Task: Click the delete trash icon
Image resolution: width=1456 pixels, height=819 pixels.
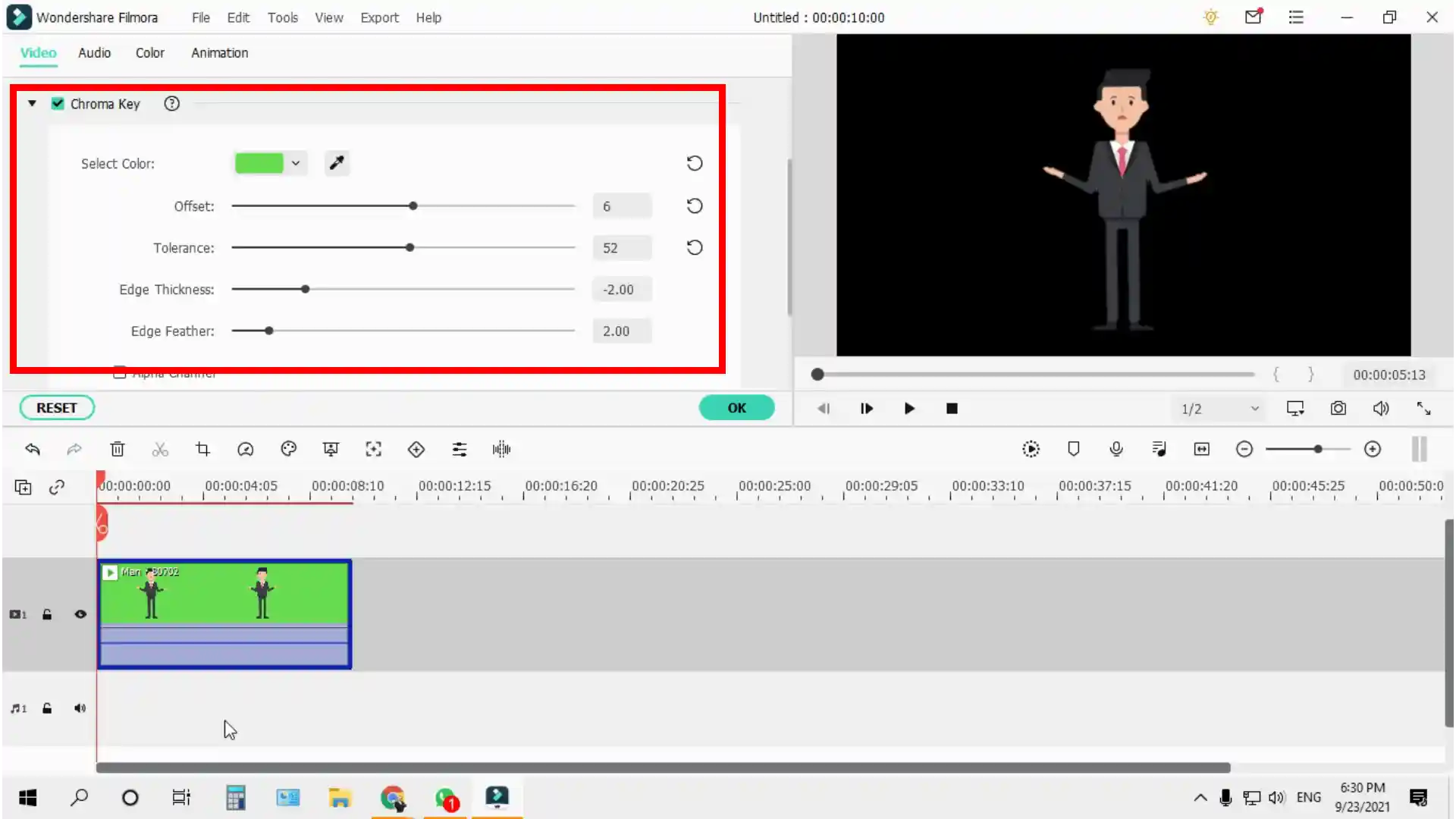Action: (117, 449)
